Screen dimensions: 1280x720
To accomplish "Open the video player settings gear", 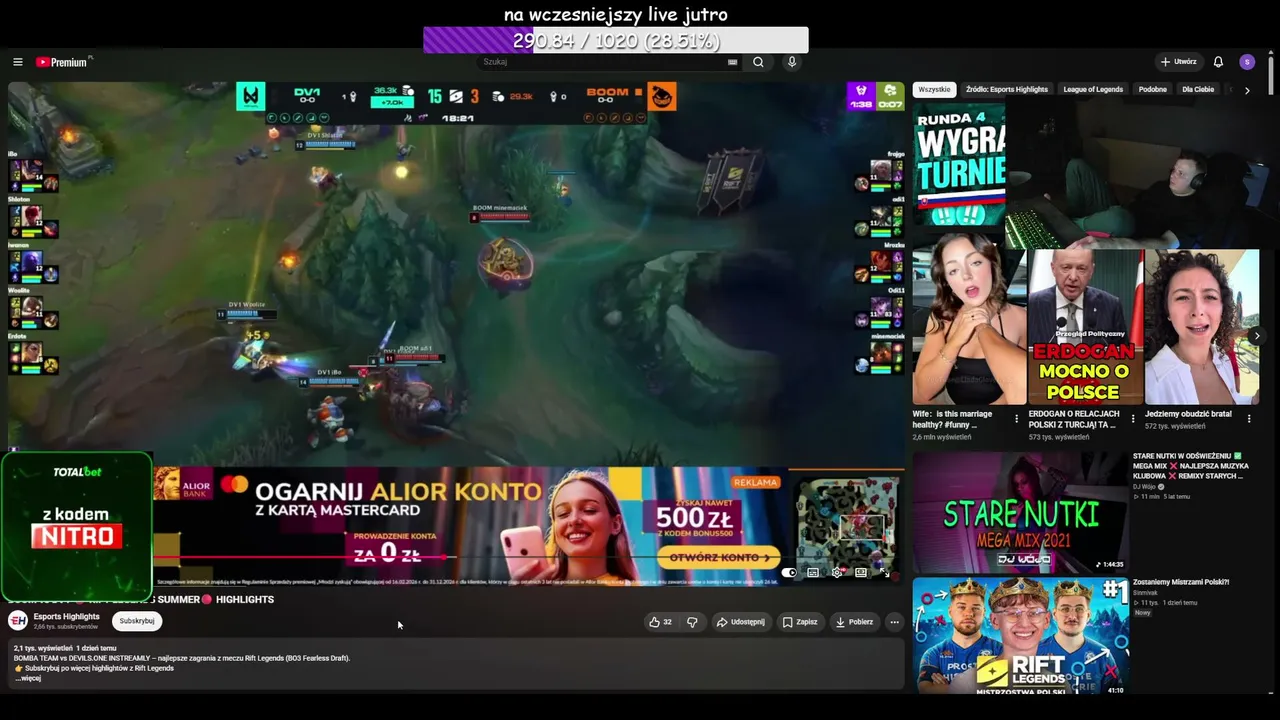I will coord(837,573).
